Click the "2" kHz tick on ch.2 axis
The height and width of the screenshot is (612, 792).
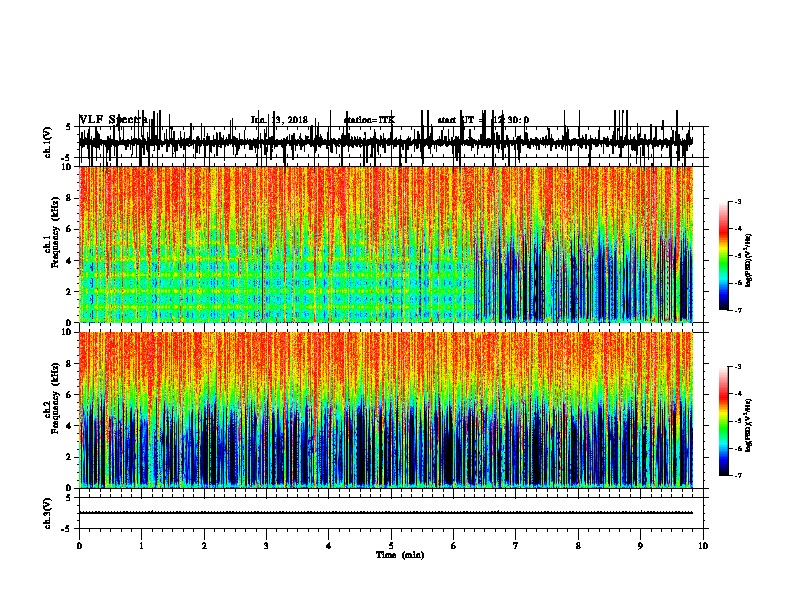(x=69, y=457)
